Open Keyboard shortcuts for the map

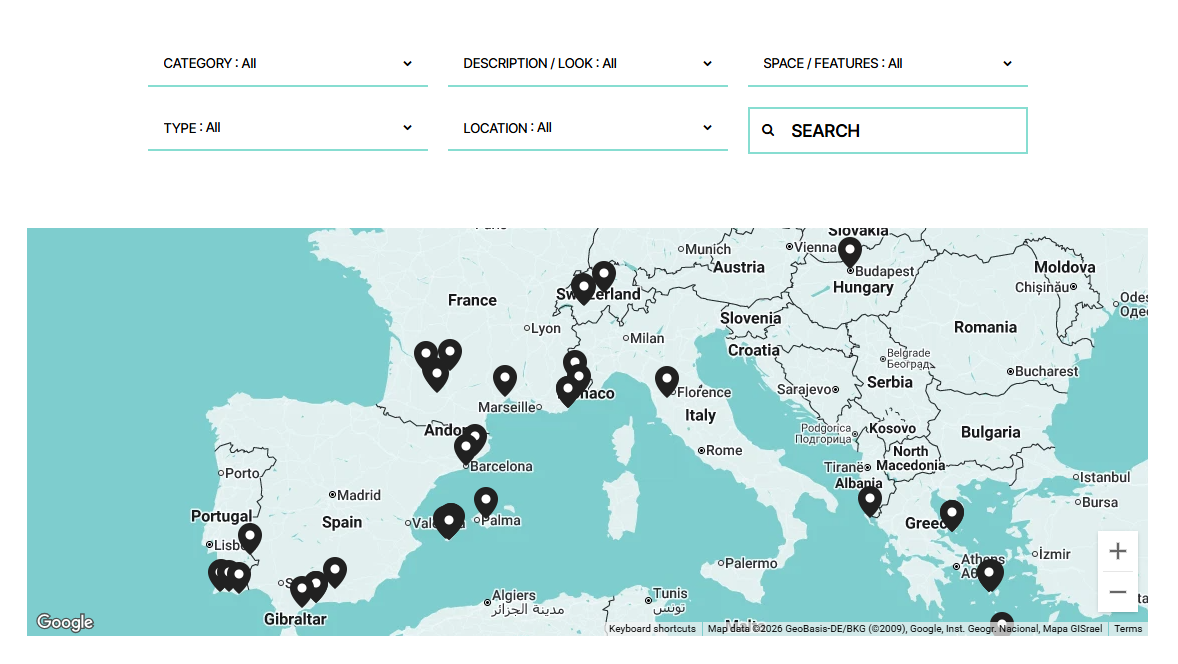(x=652, y=629)
